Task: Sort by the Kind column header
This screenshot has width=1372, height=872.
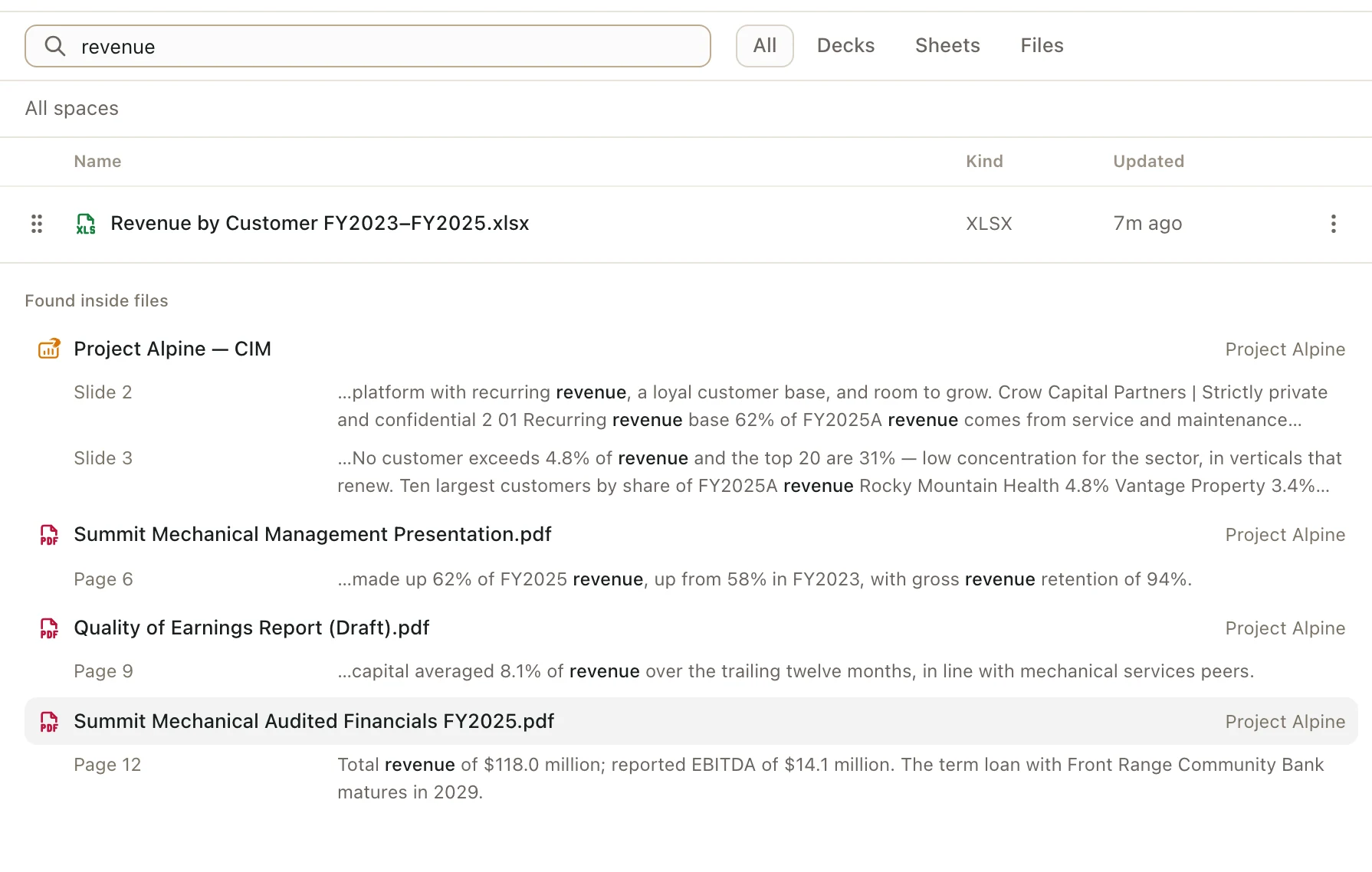Action: (x=984, y=161)
